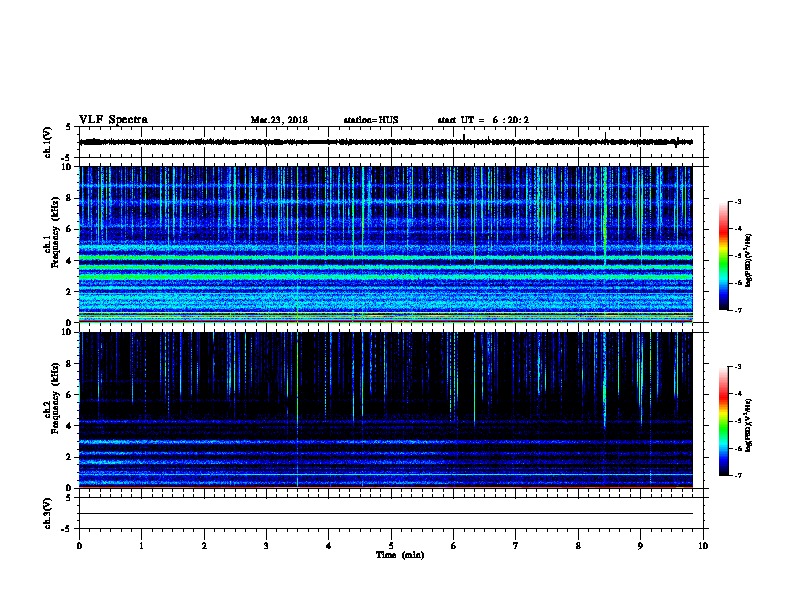Click the "Time (min)" axis label
The width and height of the screenshot is (792, 612).
tap(400, 555)
